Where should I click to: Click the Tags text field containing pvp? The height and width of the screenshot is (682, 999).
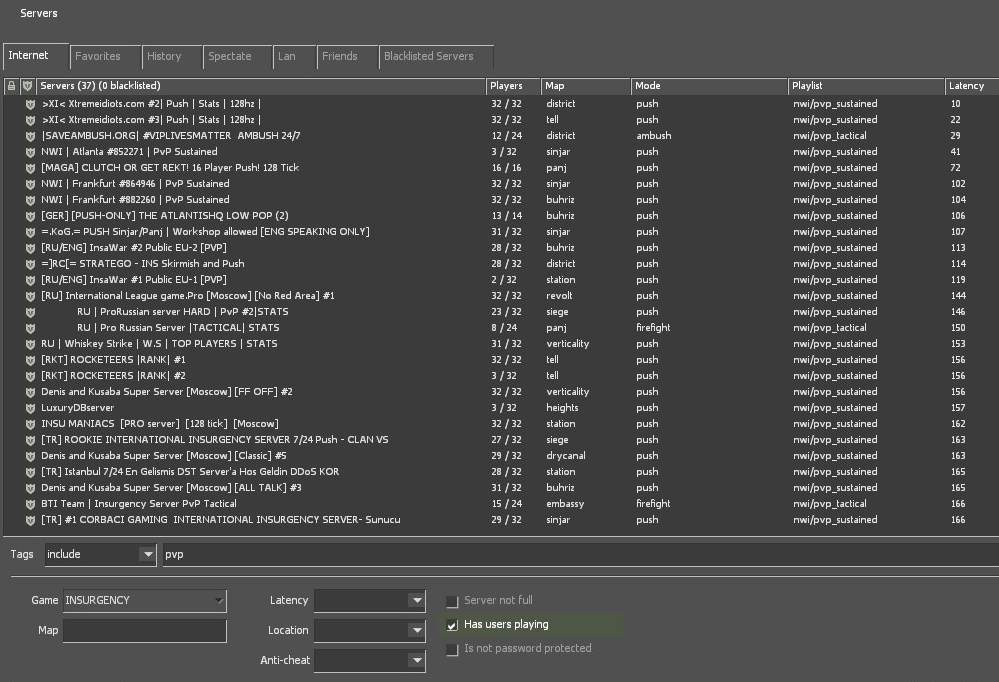[x=580, y=555]
